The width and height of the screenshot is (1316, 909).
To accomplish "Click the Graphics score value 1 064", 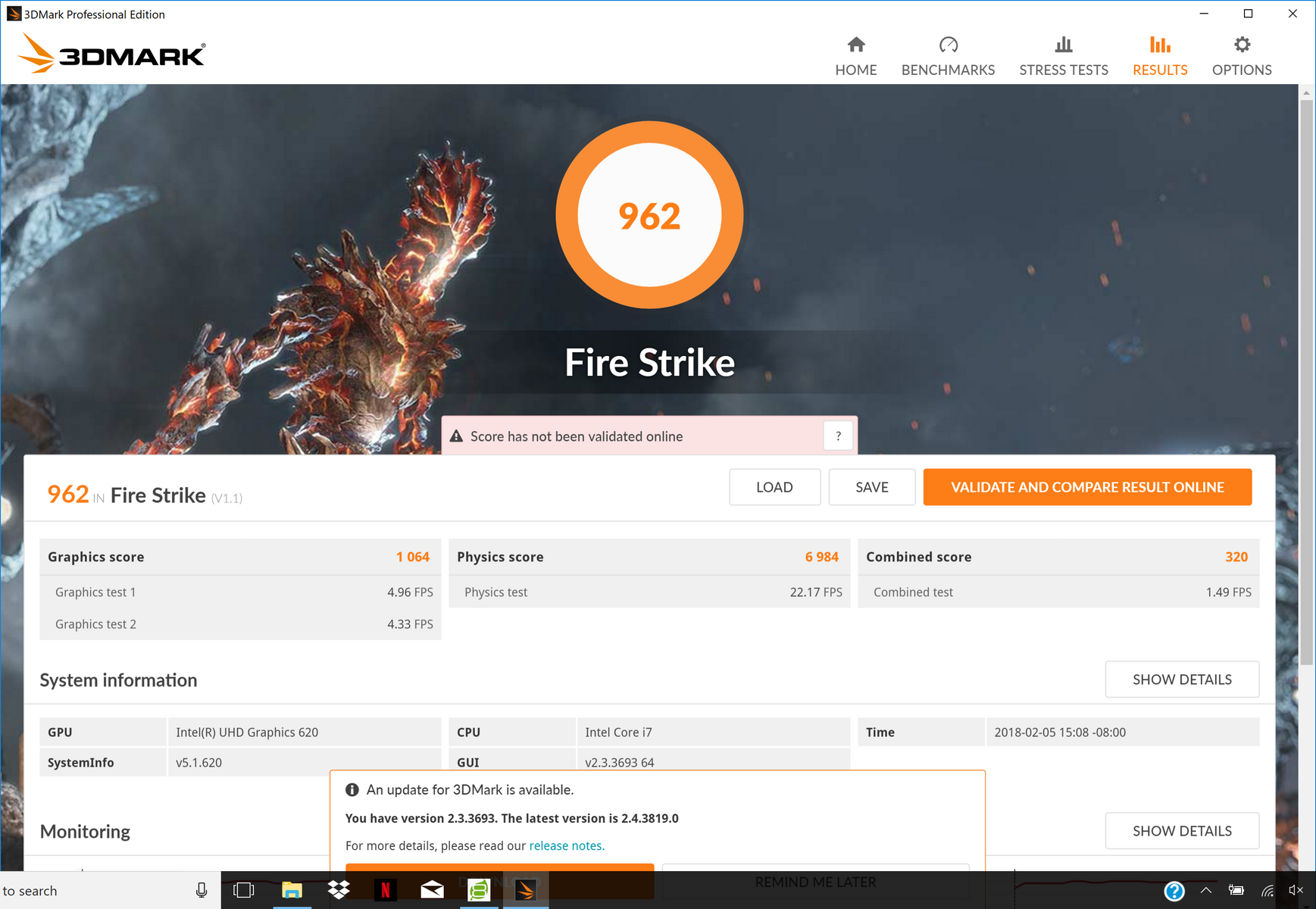I will [413, 557].
